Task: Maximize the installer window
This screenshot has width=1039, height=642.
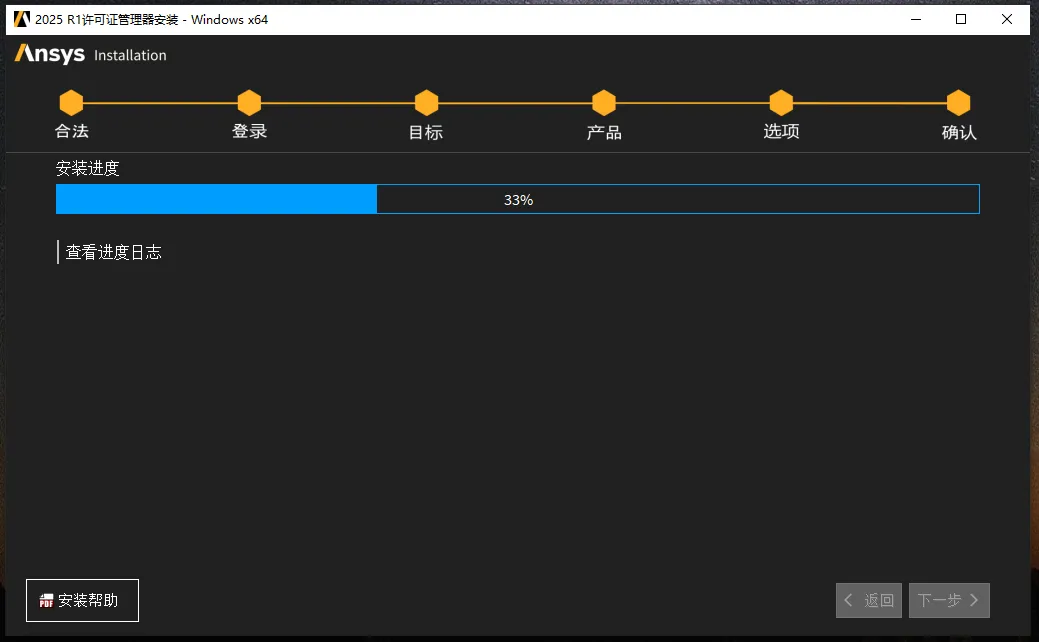Action: pyautogui.click(x=961, y=19)
